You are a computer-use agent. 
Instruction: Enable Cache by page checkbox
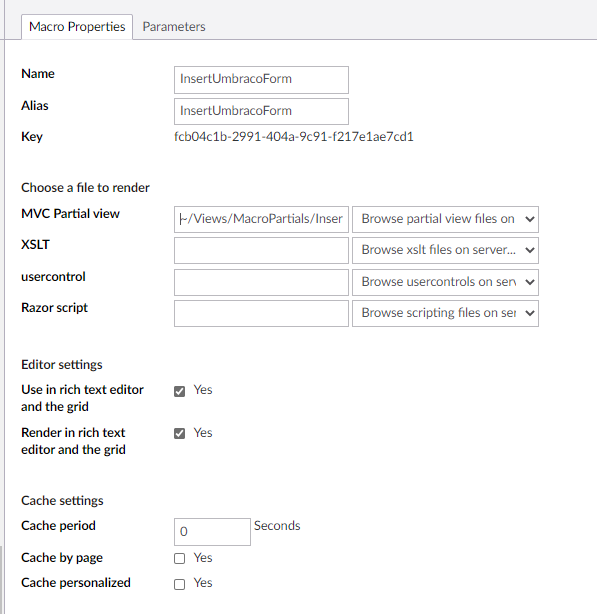click(x=179, y=558)
